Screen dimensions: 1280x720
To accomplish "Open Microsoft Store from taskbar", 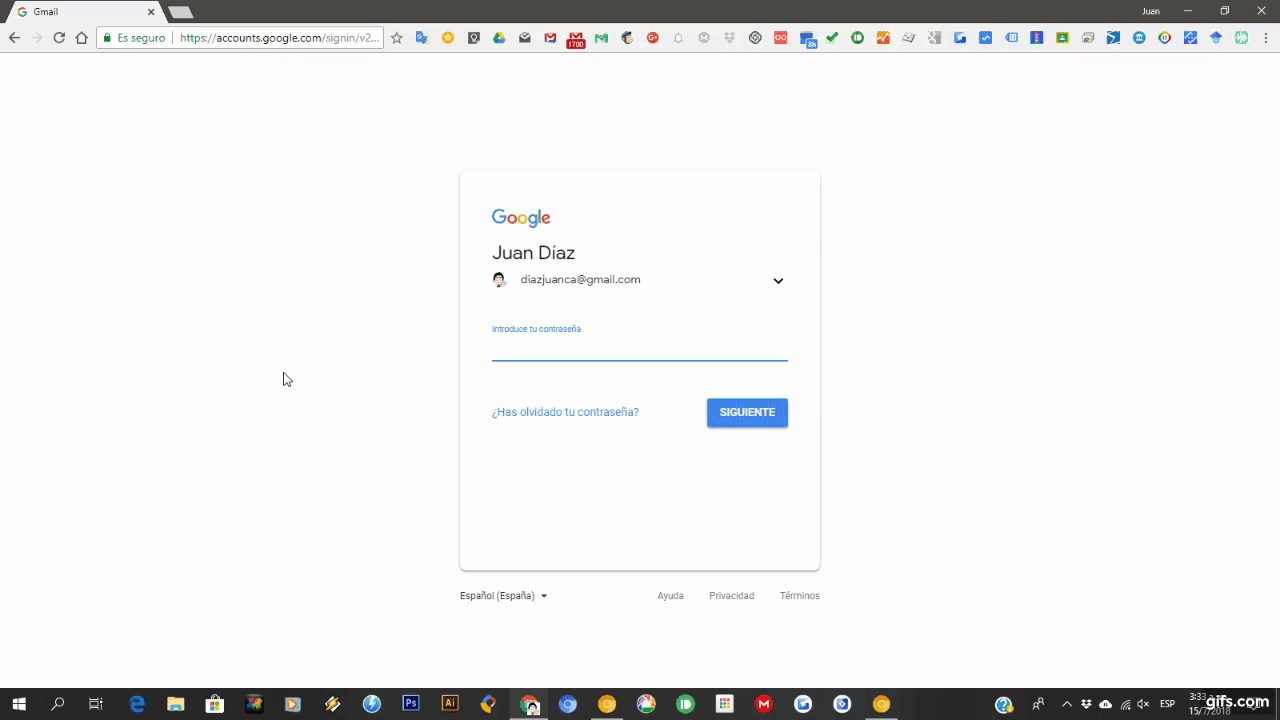I will pyautogui.click(x=214, y=704).
